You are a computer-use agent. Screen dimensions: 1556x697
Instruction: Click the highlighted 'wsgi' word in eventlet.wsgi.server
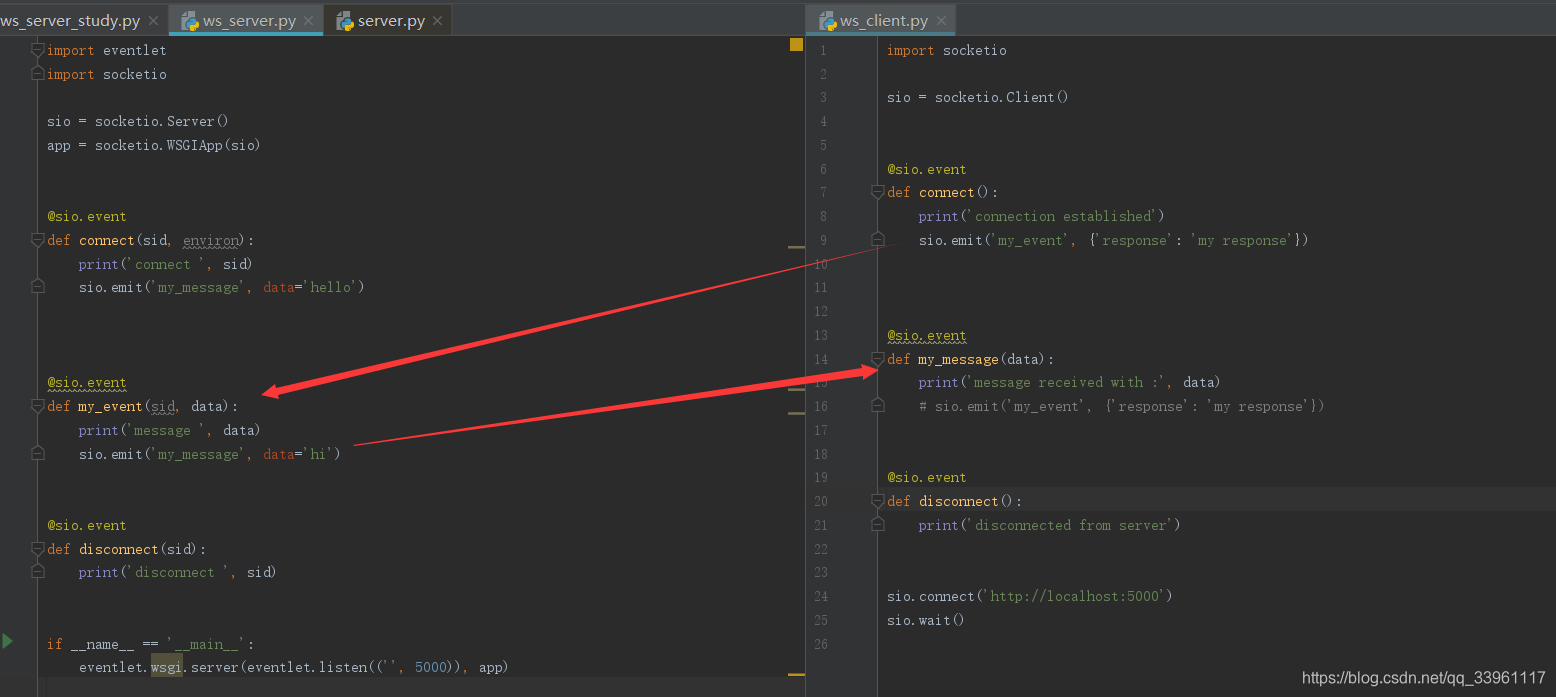pyautogui.click(x=166, y=667)
